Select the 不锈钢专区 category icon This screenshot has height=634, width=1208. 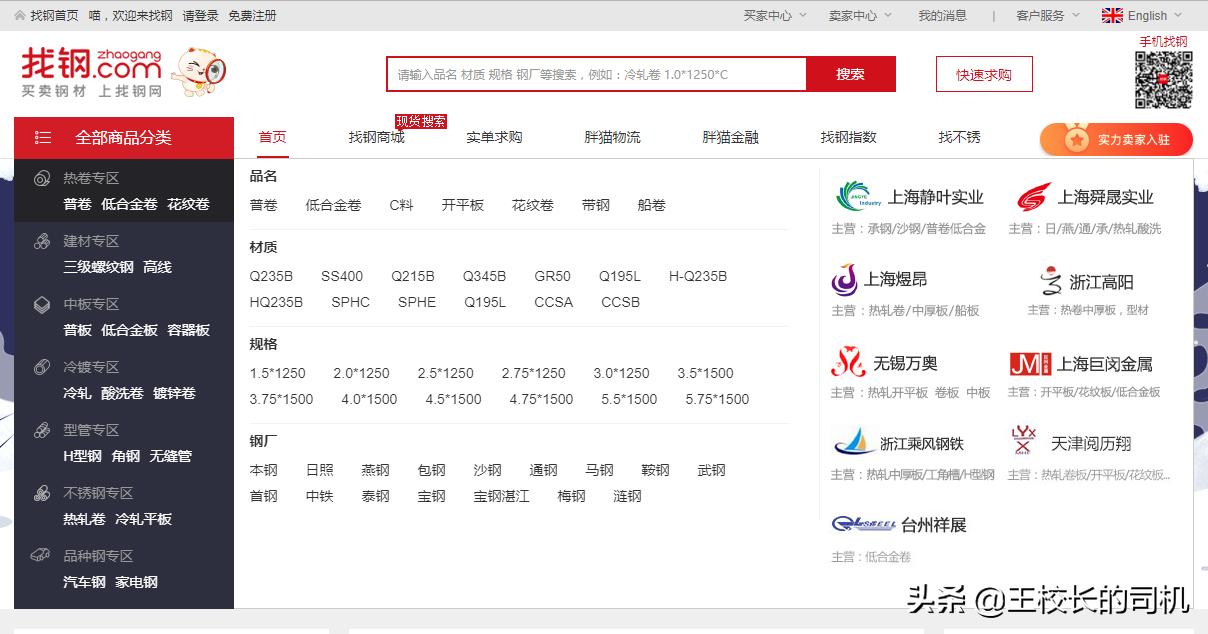(x=42, y=493)
